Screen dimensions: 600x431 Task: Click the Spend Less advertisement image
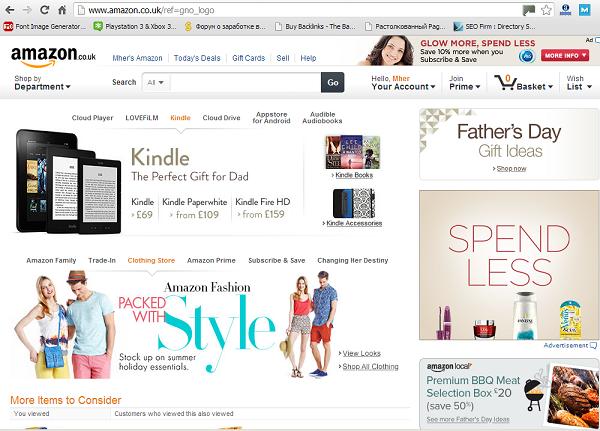click(509, 265)
